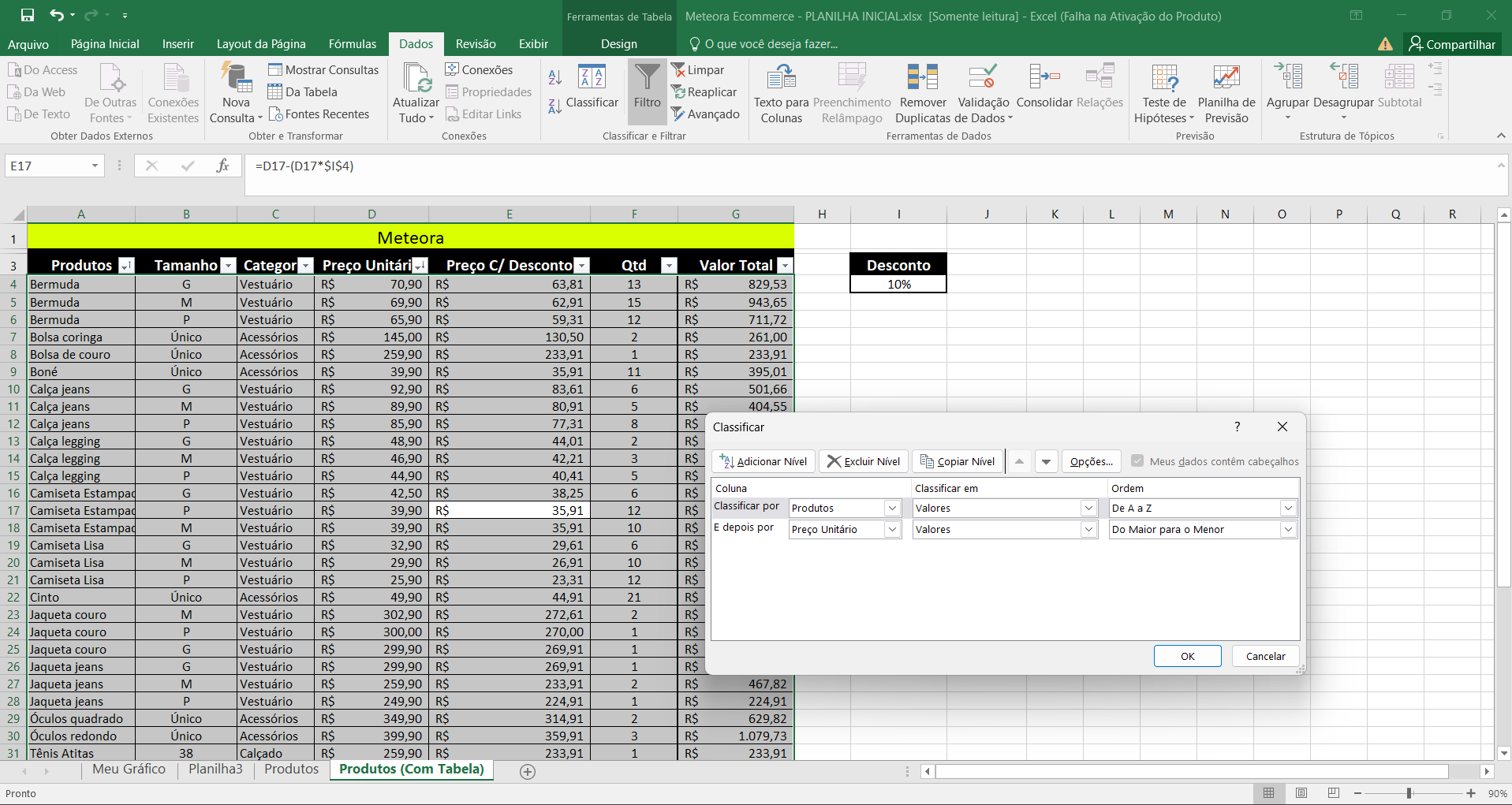Click the O que você deseja fazer box
The image size is (1512, 805).
(763, 44)
